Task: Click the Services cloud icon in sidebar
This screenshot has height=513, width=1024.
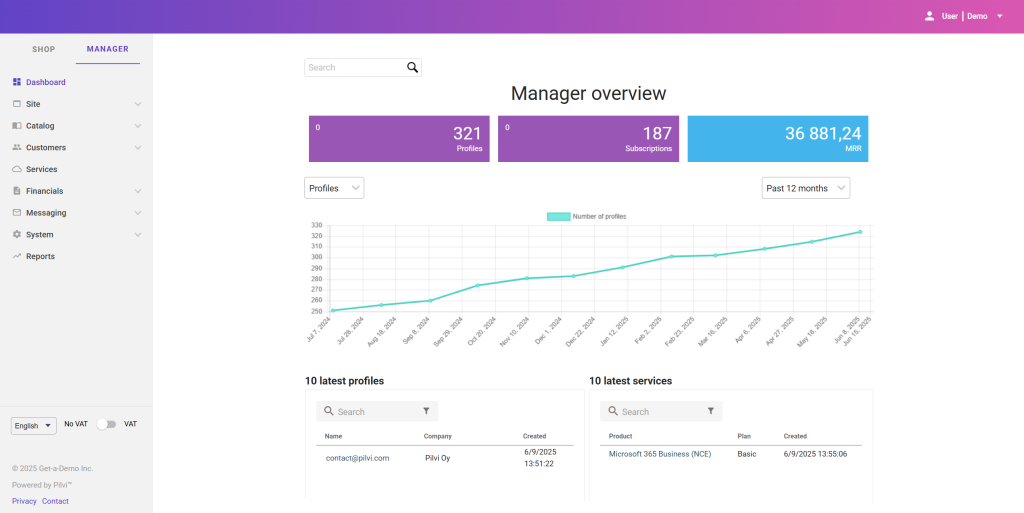Action: tap(16, 169)
